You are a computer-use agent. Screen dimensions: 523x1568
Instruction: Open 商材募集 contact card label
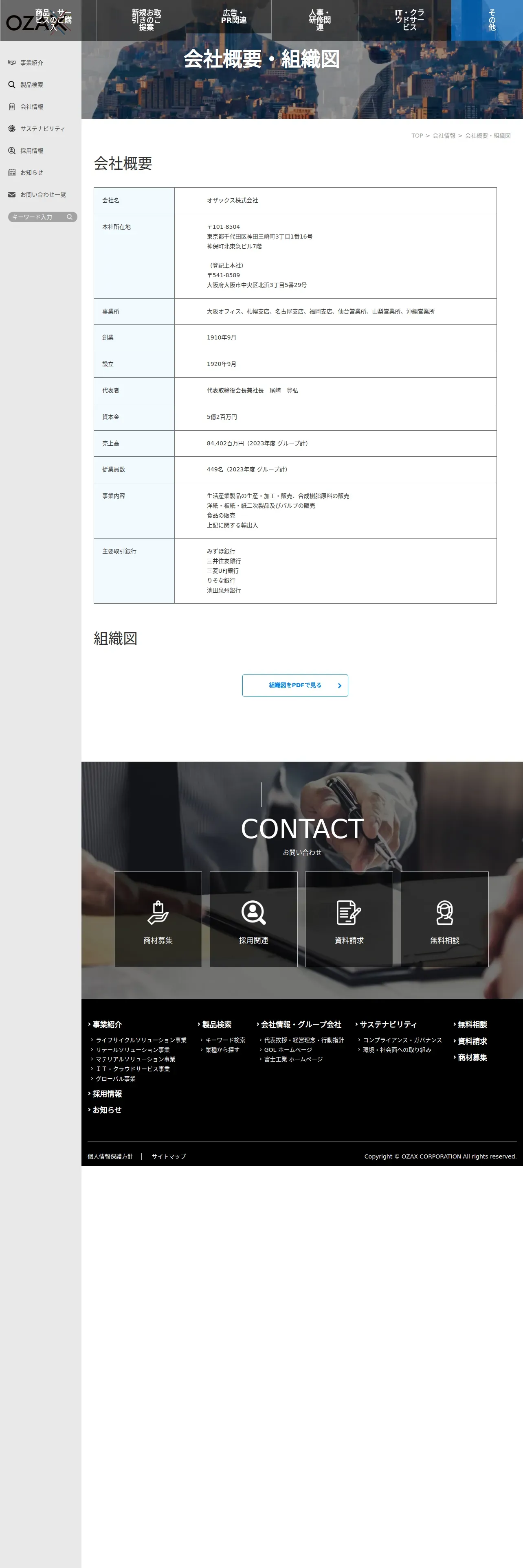click(158, 940)
